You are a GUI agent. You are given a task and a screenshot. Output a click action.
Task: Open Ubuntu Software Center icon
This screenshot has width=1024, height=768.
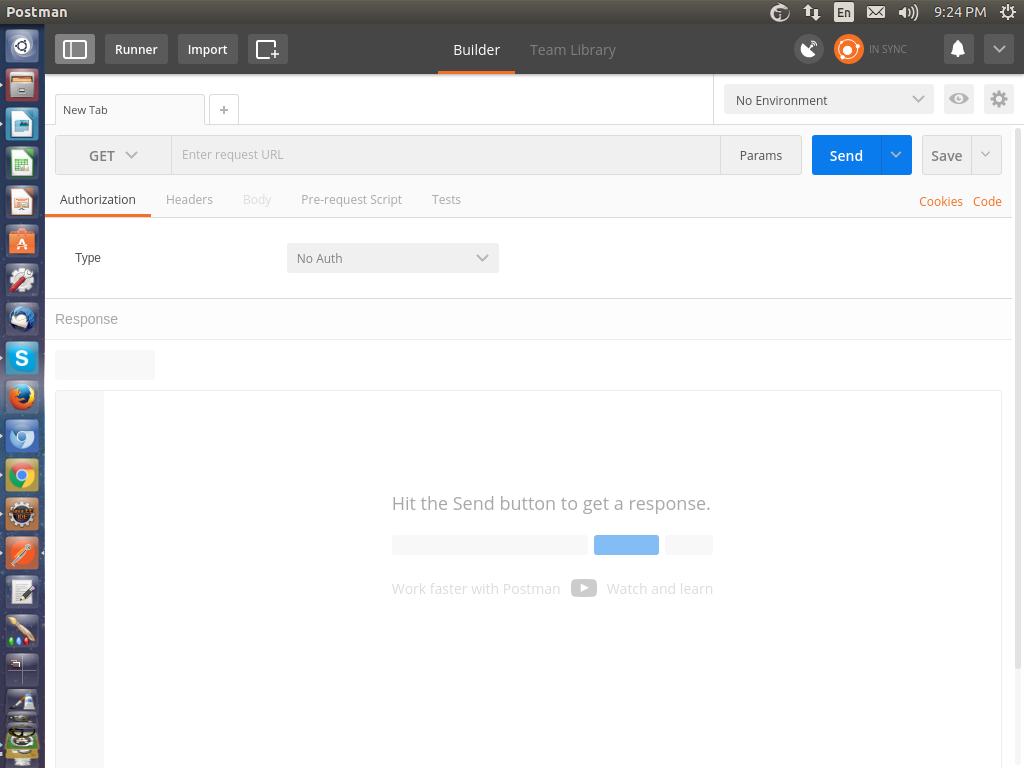pos(22,241)
